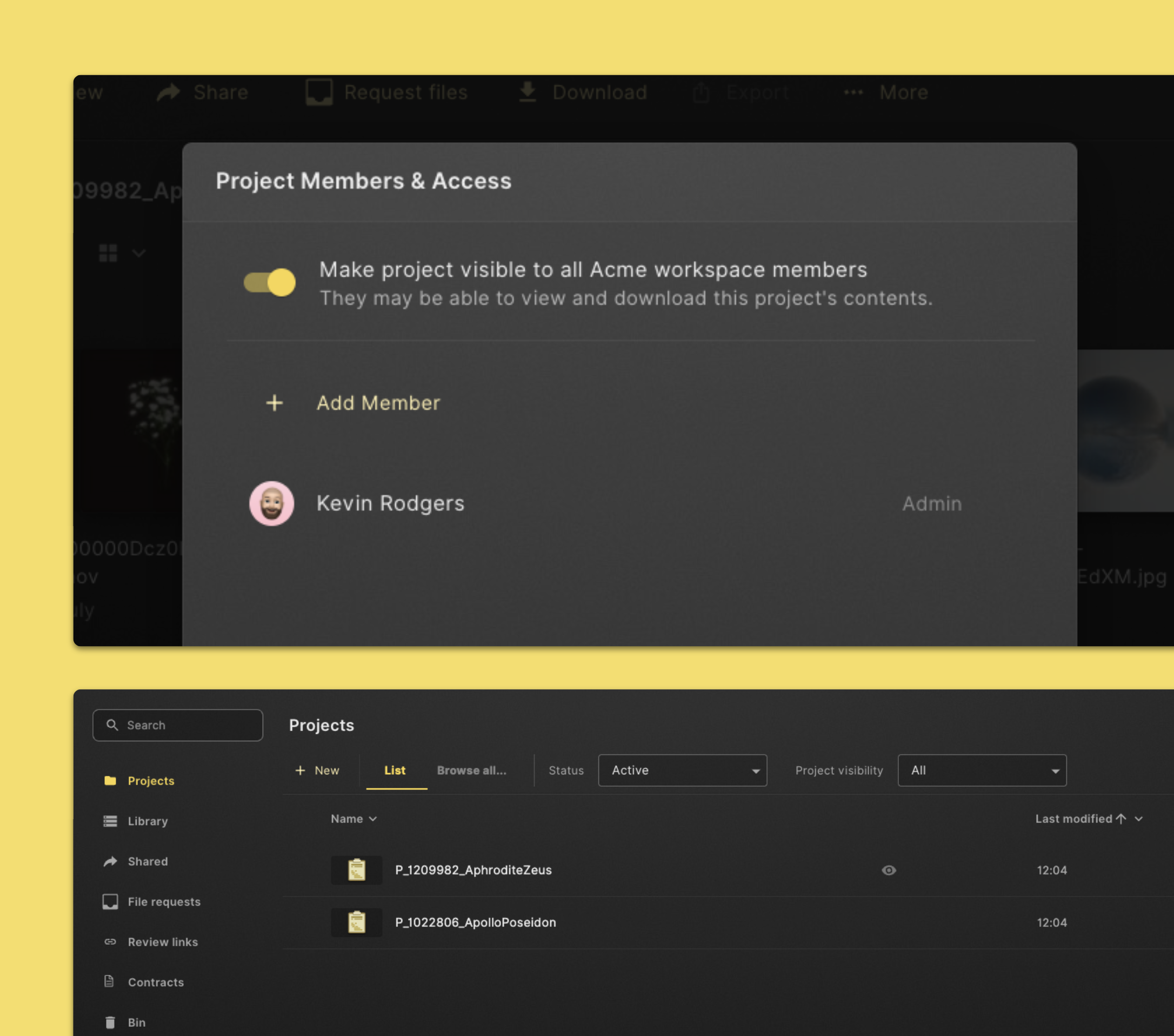1174x1036 pixels.
Task: Click the Search input field
Action: [178, 725]
